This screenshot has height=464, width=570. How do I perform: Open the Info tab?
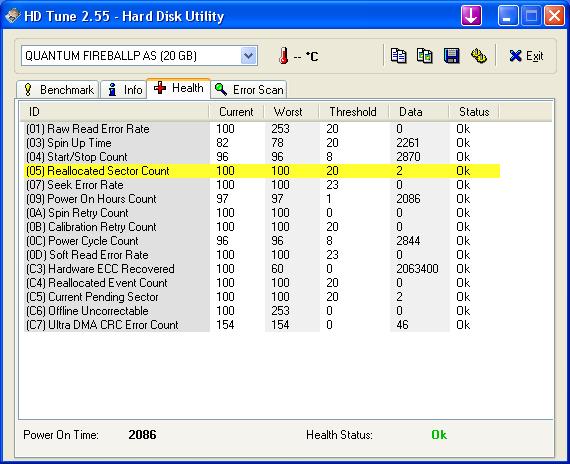pyautogui.click(x=124, y=89)
